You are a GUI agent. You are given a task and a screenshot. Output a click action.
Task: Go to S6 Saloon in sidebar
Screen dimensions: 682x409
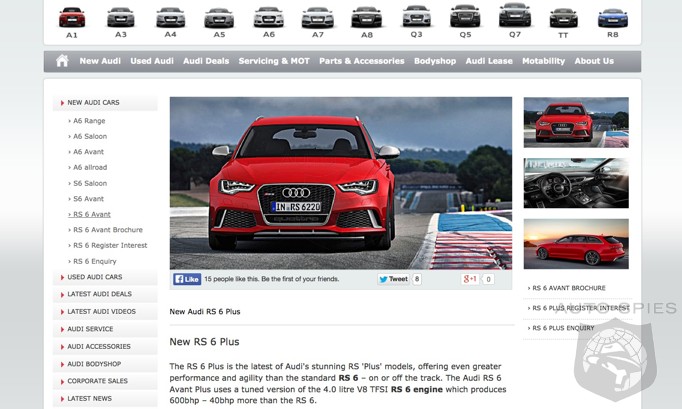coord(90,183)
